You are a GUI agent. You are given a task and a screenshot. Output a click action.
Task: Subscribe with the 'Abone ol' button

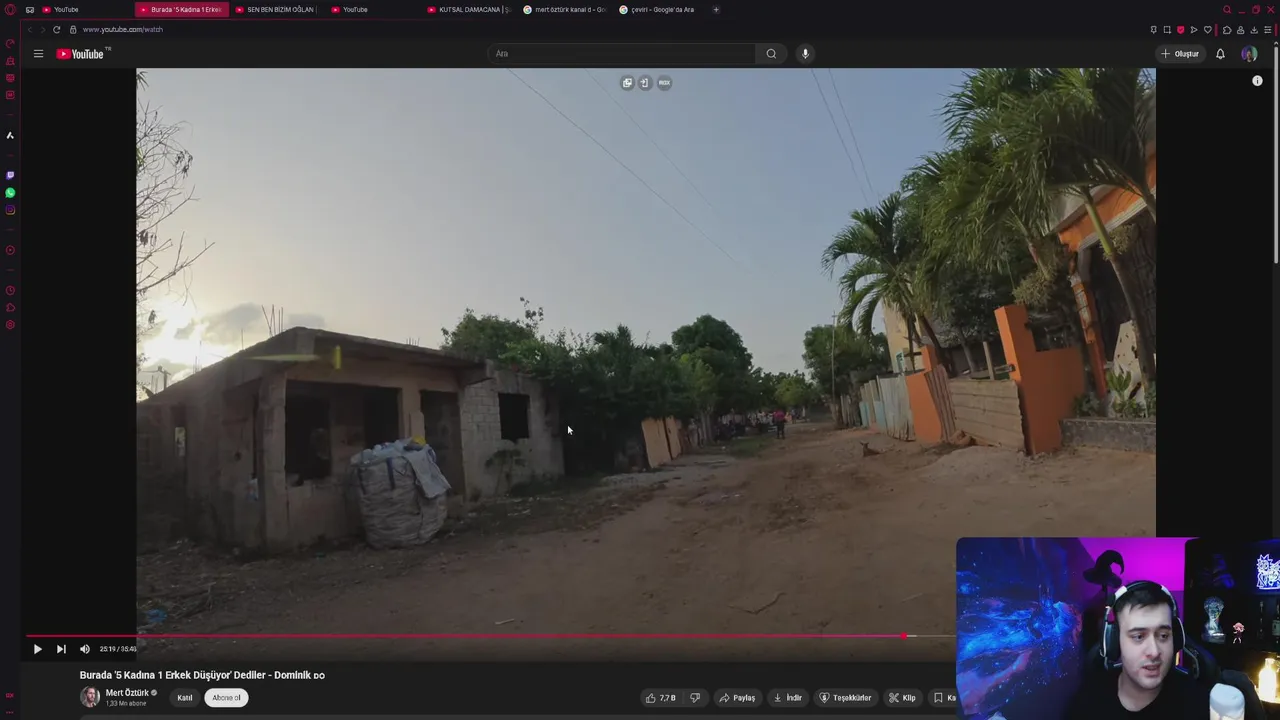pyautogui.click(x=227, y=698)
